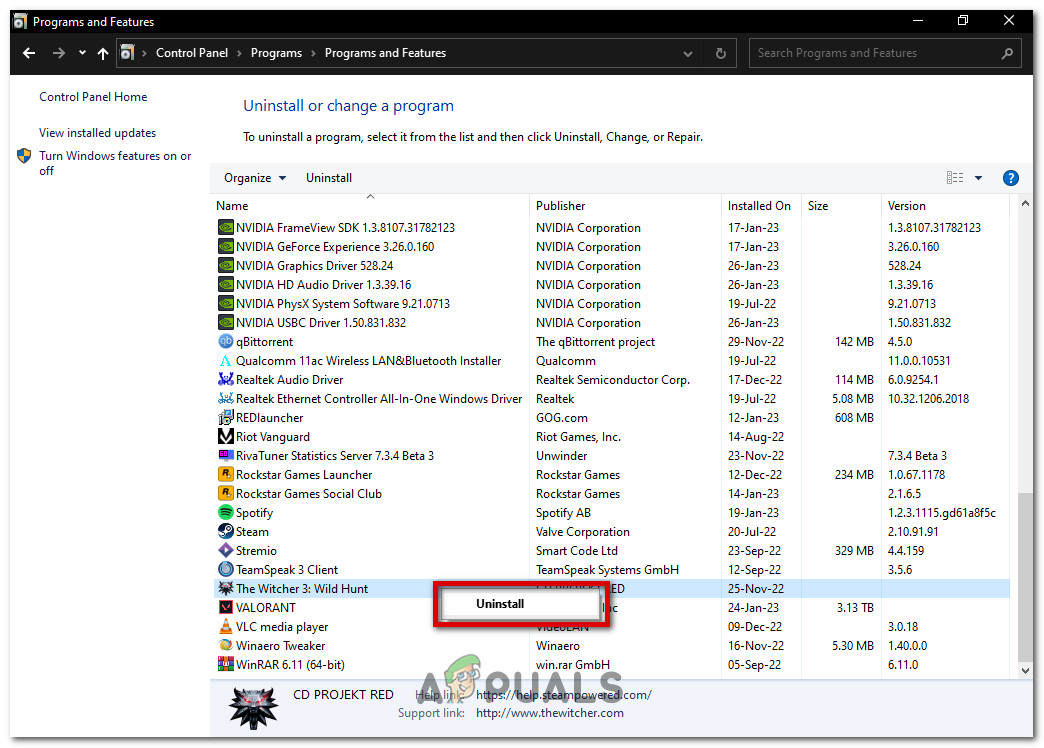
Task: Go up one level with up arrow
Action: (x=103, y=53)
